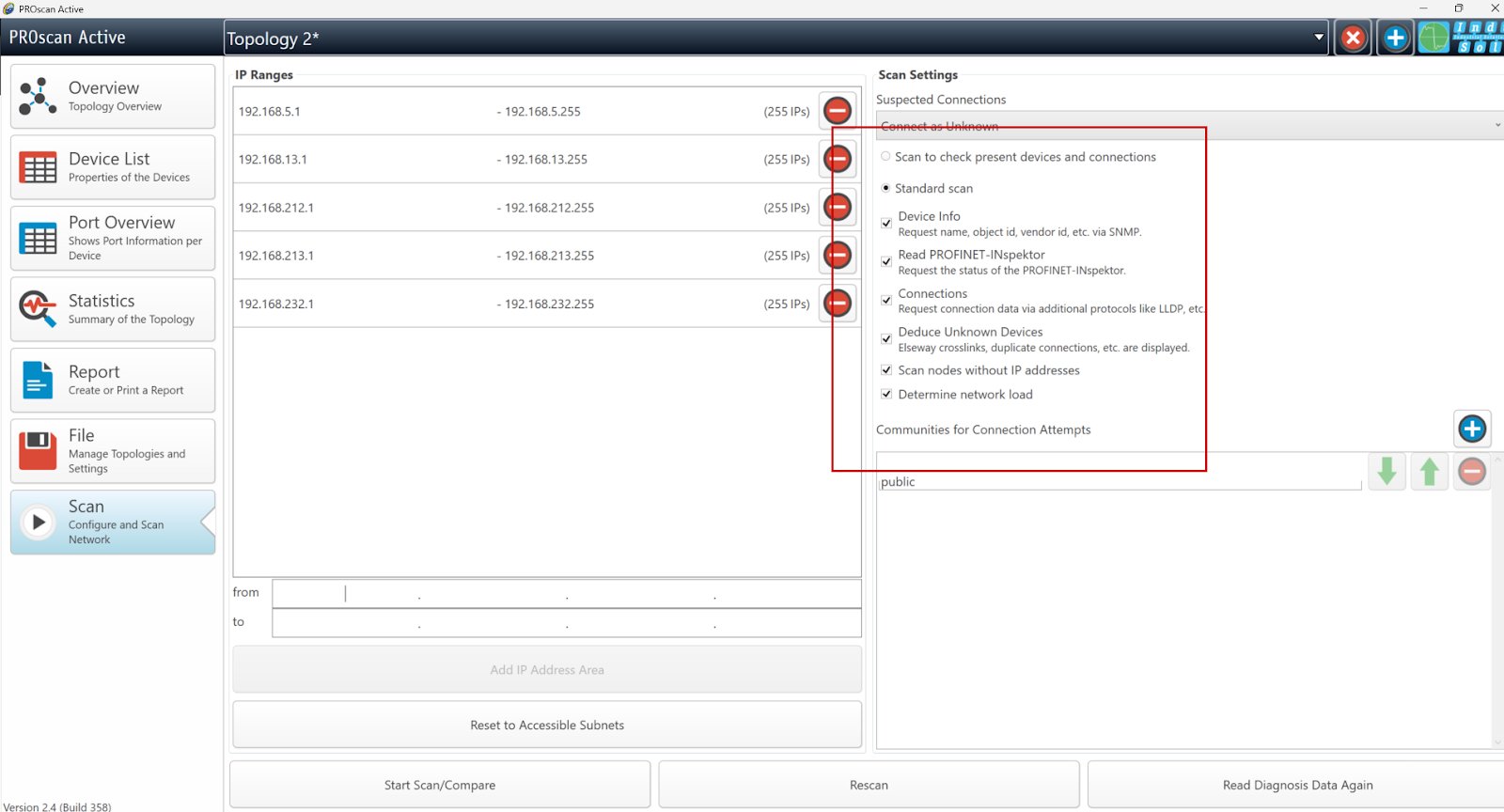Remove the 192.168.232.1 IP range
The width and height of the screenshot is (1504, 812).
[838, 304]
